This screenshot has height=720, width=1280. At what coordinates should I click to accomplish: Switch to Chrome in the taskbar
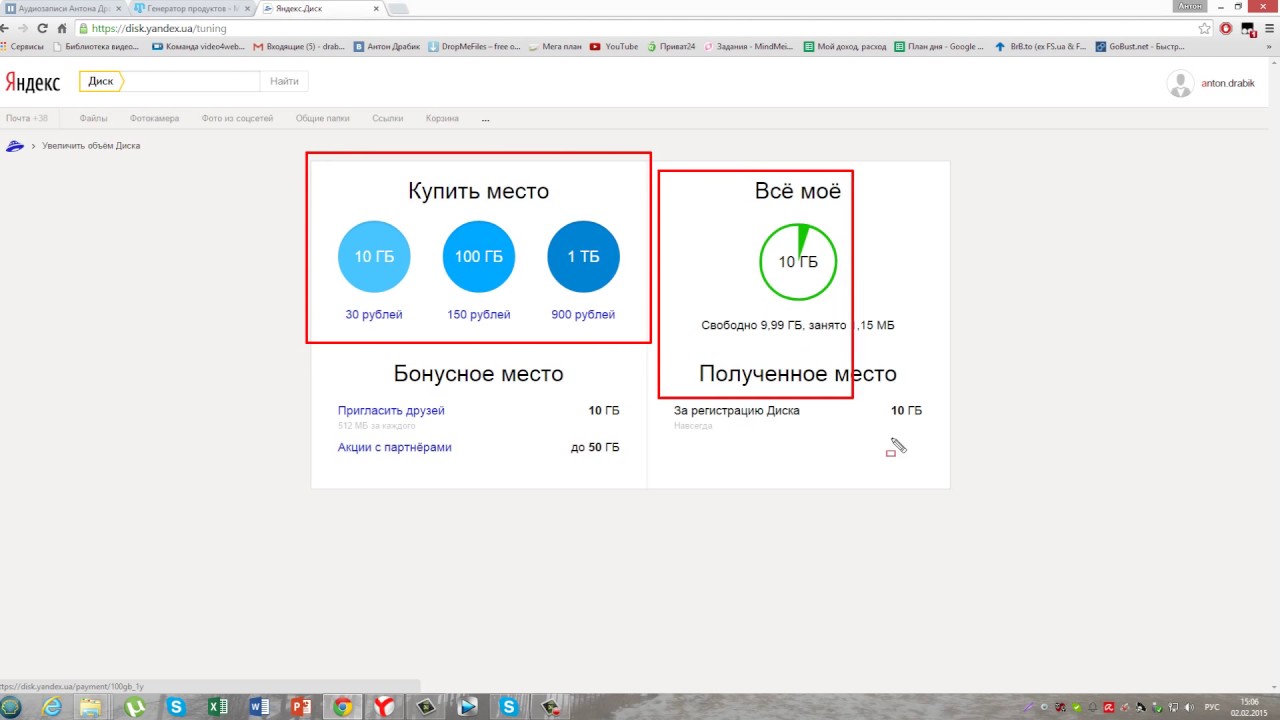[x=343, y=707]
